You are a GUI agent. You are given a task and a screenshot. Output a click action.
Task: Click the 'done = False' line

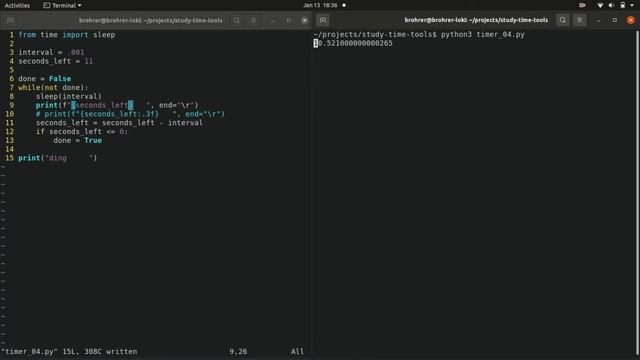tap(44, 79)
